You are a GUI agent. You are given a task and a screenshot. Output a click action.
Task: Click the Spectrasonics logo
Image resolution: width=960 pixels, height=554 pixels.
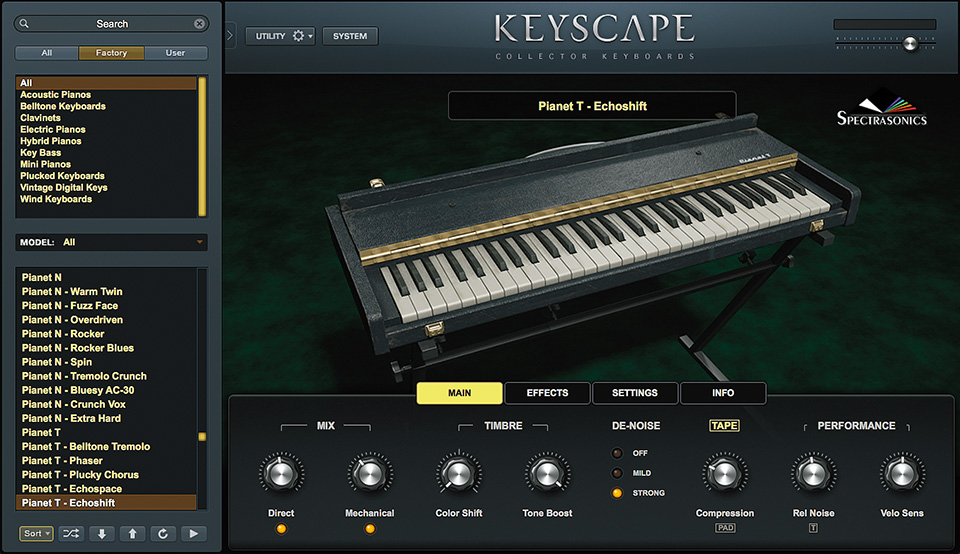coord(882,110)
